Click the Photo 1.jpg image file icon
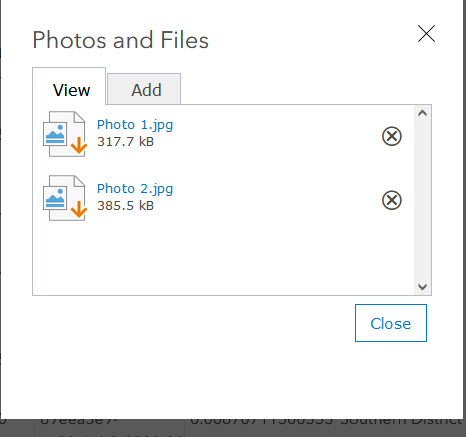Image resolution: width=466 pixels, height=437 pixels. [64, 134]
